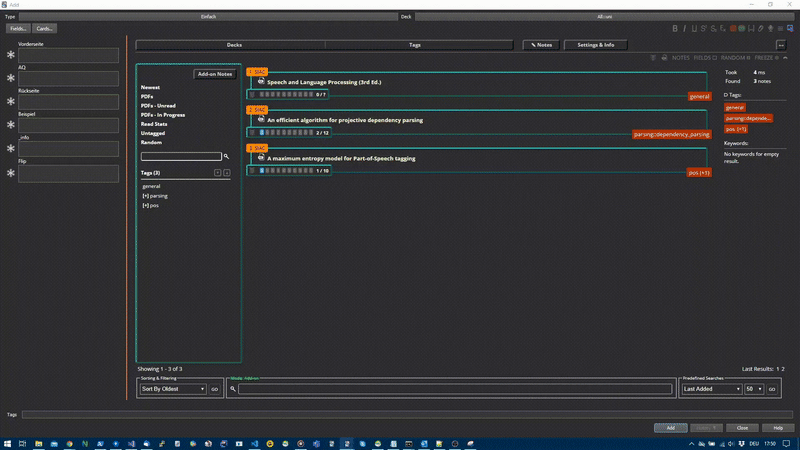Show PDFs - In Progress list
Screen dimensions: 800x450
(x=163, y=115)
